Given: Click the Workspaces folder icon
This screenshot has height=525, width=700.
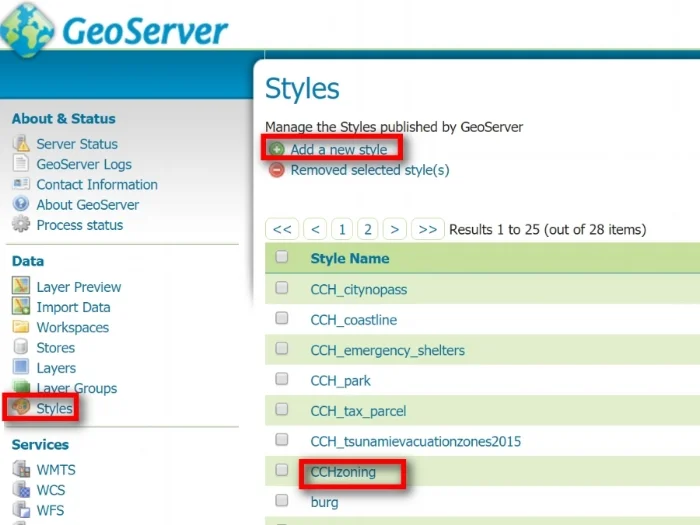Looking at the screenshot, I should pos(21,327).
